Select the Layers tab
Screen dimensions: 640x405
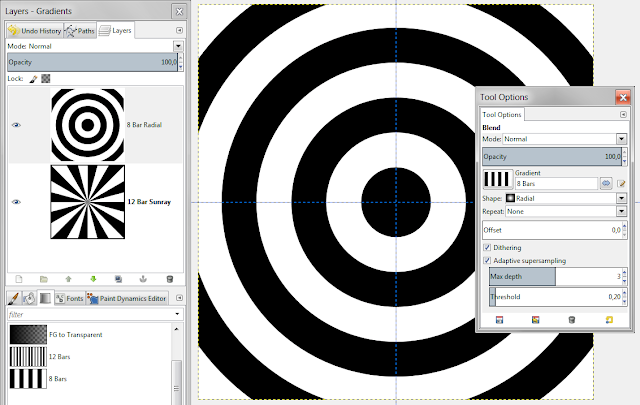pos(116,30)
